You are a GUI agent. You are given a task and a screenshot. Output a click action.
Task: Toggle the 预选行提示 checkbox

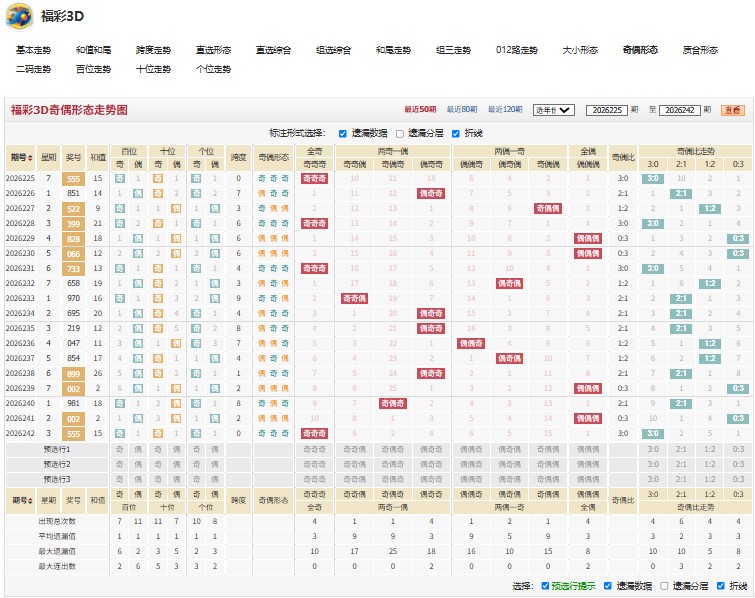click(x=545, y=586)
